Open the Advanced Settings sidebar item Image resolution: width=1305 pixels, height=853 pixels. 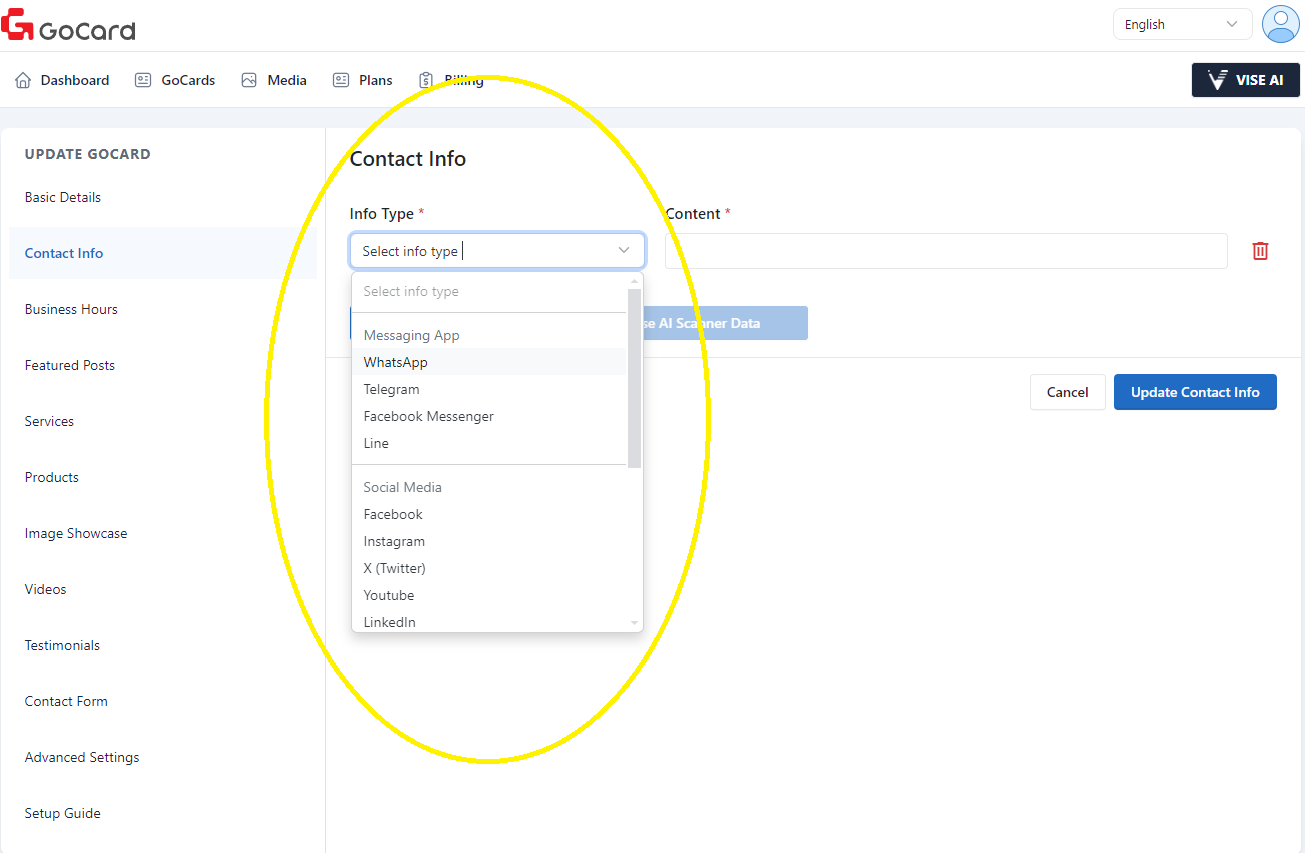point(82,757)
